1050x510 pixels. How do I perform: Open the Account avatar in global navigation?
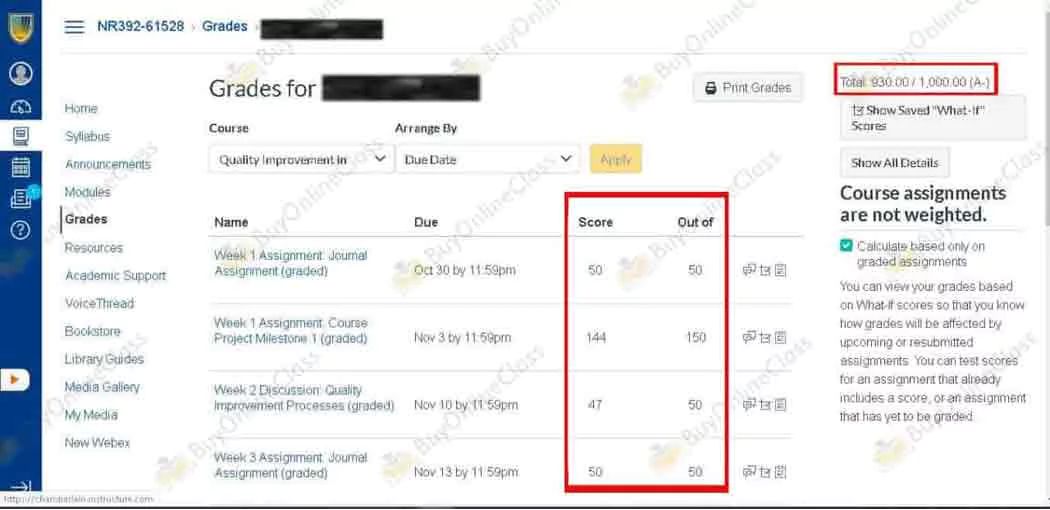coord(21,74)
